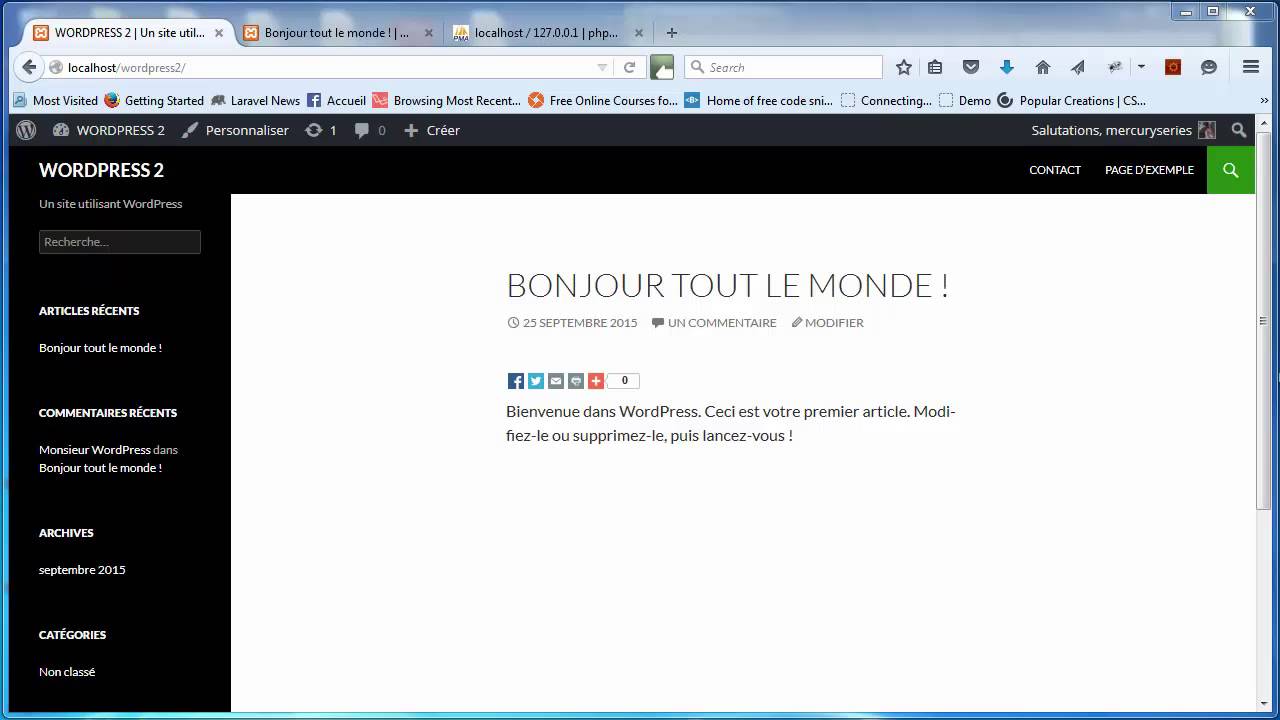Click the red plus share icon

pos(596,381)
